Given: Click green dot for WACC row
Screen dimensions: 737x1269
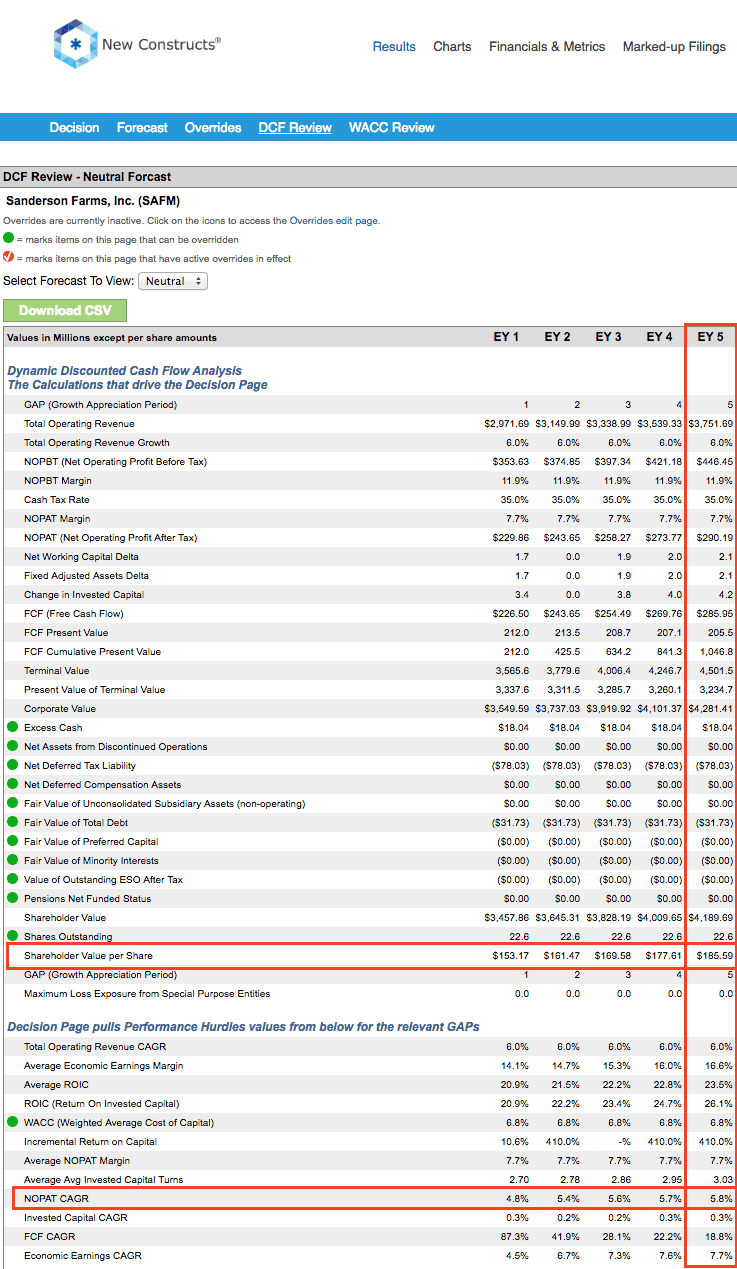Looking at the screenshot, I should pyautogui.click(x=13, y=1122).
